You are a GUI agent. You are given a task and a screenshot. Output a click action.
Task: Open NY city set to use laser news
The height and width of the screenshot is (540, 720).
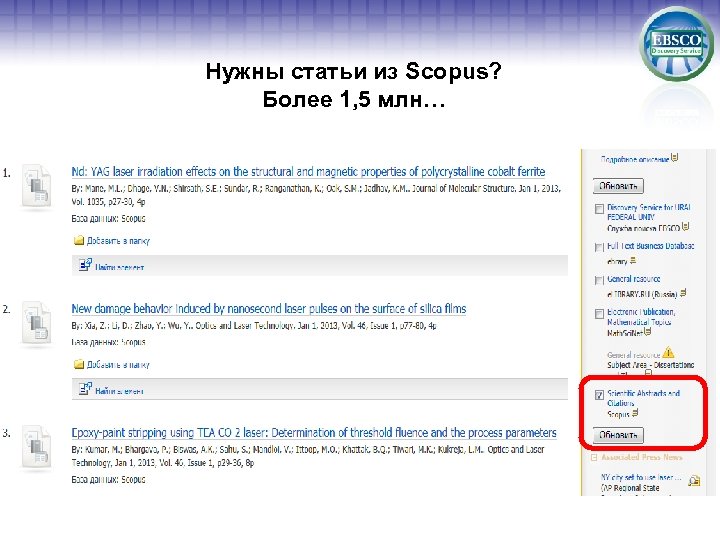tap(641, 478)
